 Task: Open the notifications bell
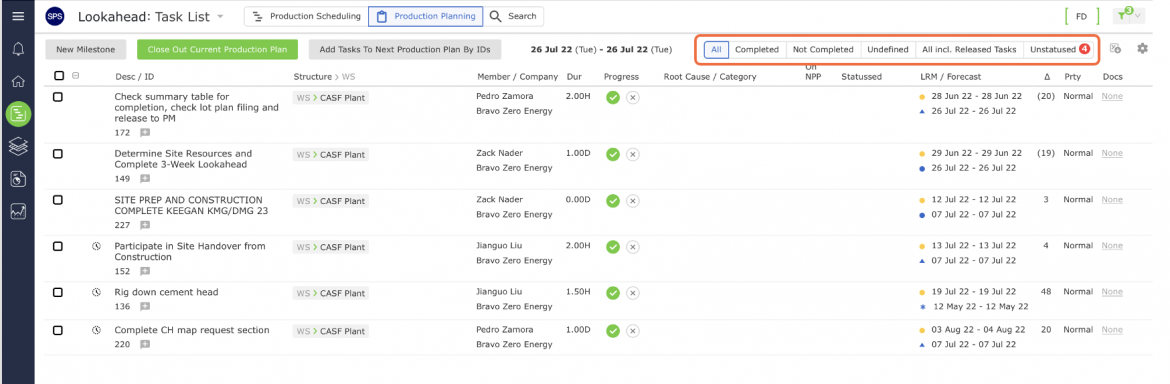18,49
